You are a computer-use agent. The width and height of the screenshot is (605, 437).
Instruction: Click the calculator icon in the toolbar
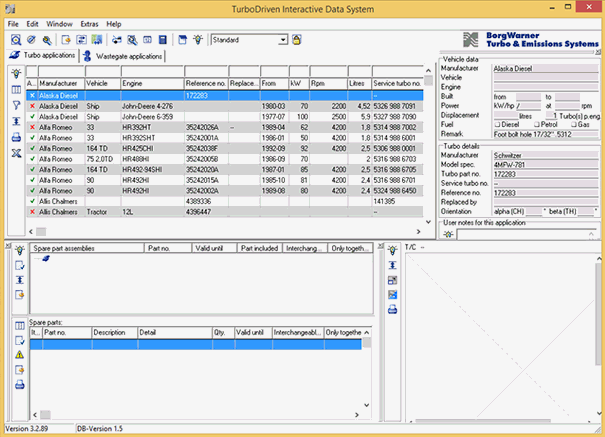click(x=163, y=40)
